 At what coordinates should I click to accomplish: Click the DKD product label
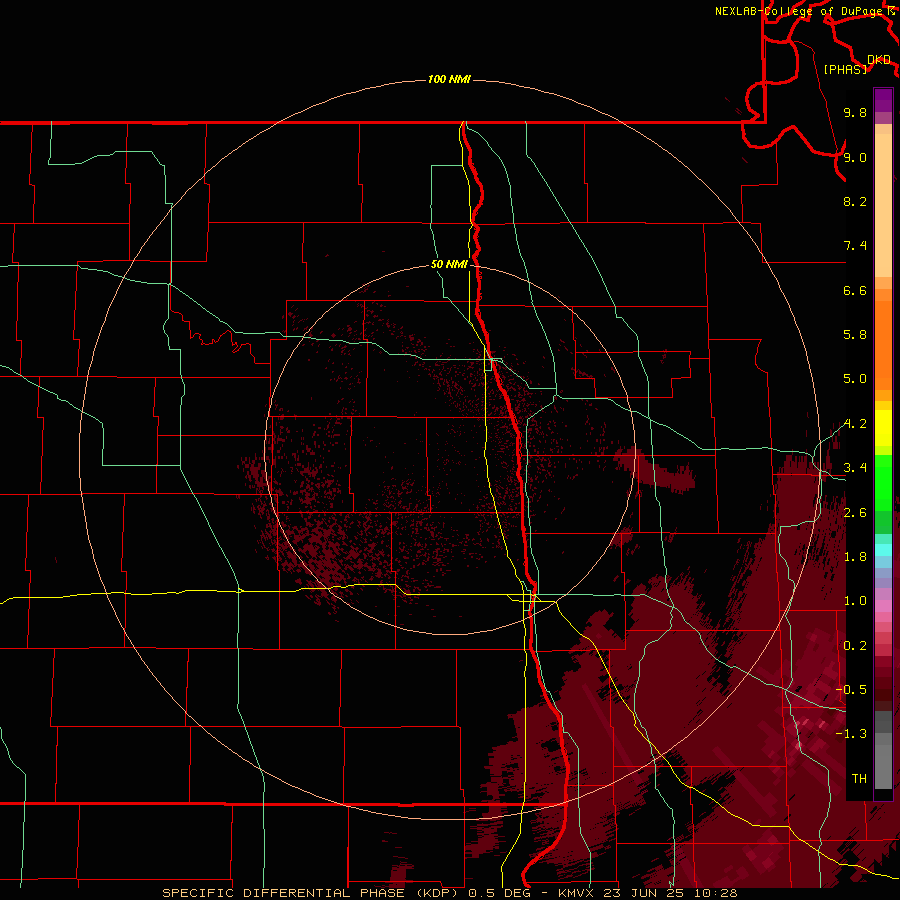pos(879,60)
